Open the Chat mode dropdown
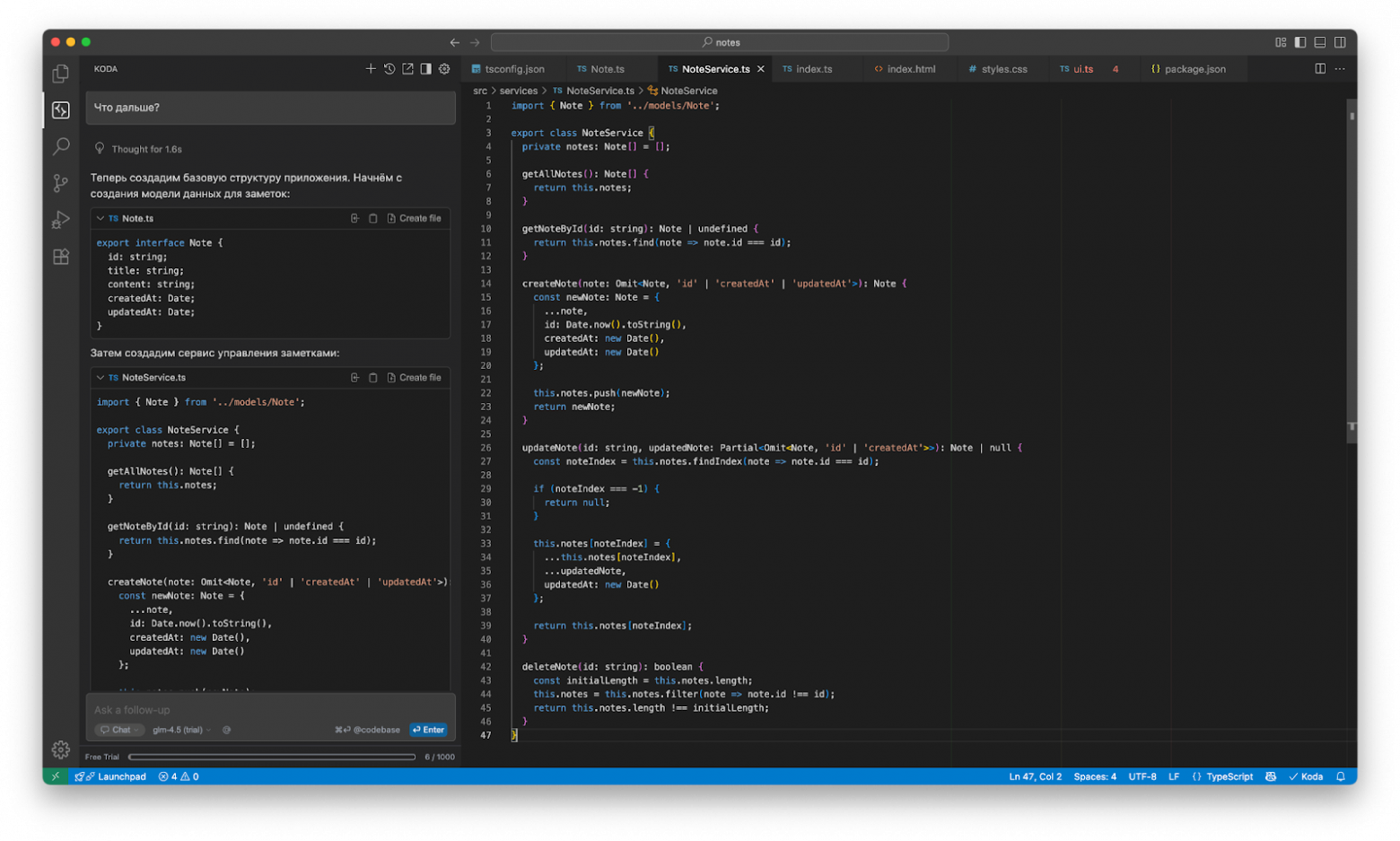1400x841 pixels. tap(119, 730)
